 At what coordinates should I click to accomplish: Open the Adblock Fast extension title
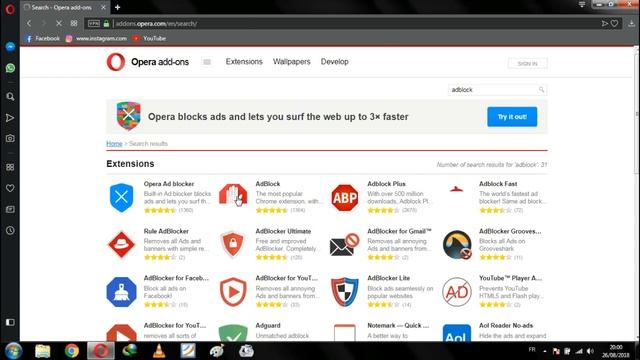click(498, 184)
